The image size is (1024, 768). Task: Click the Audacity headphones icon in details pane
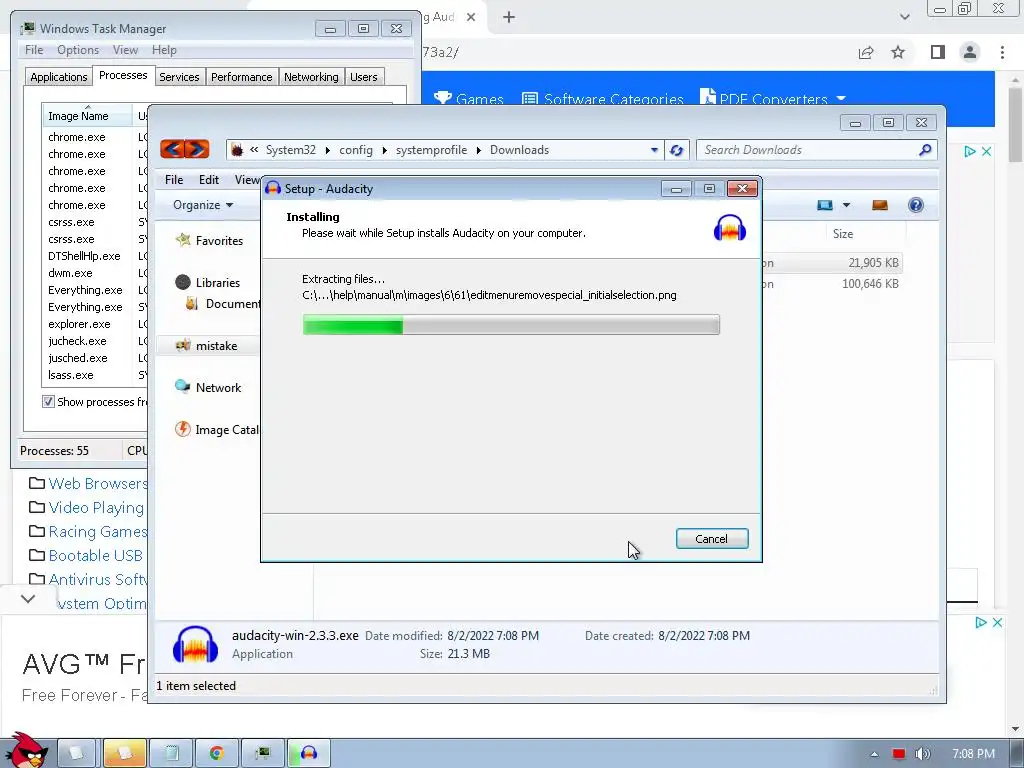pyautogui.click(x=195, y=645)
